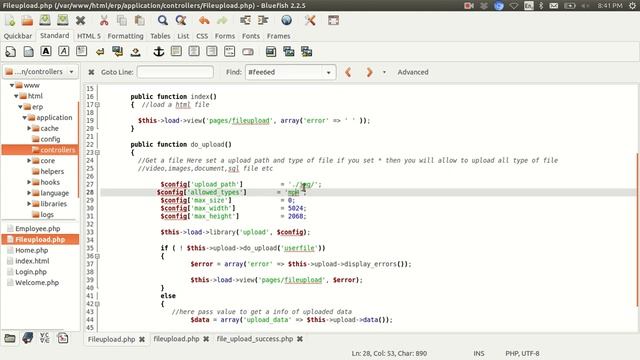Expand the libraries folder
Viewport: 640px width, 360px height.
click(29, 204)
